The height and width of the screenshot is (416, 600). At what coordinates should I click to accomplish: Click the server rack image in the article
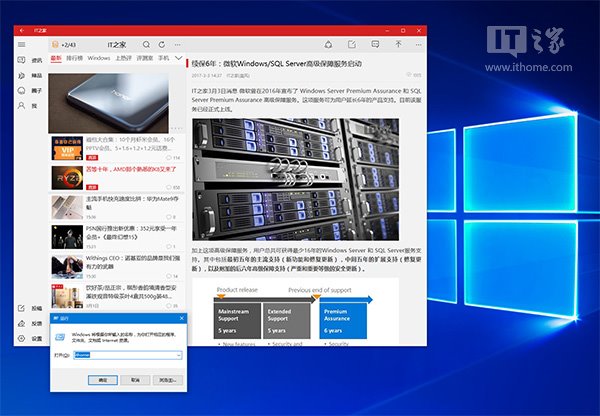point(295,179)
